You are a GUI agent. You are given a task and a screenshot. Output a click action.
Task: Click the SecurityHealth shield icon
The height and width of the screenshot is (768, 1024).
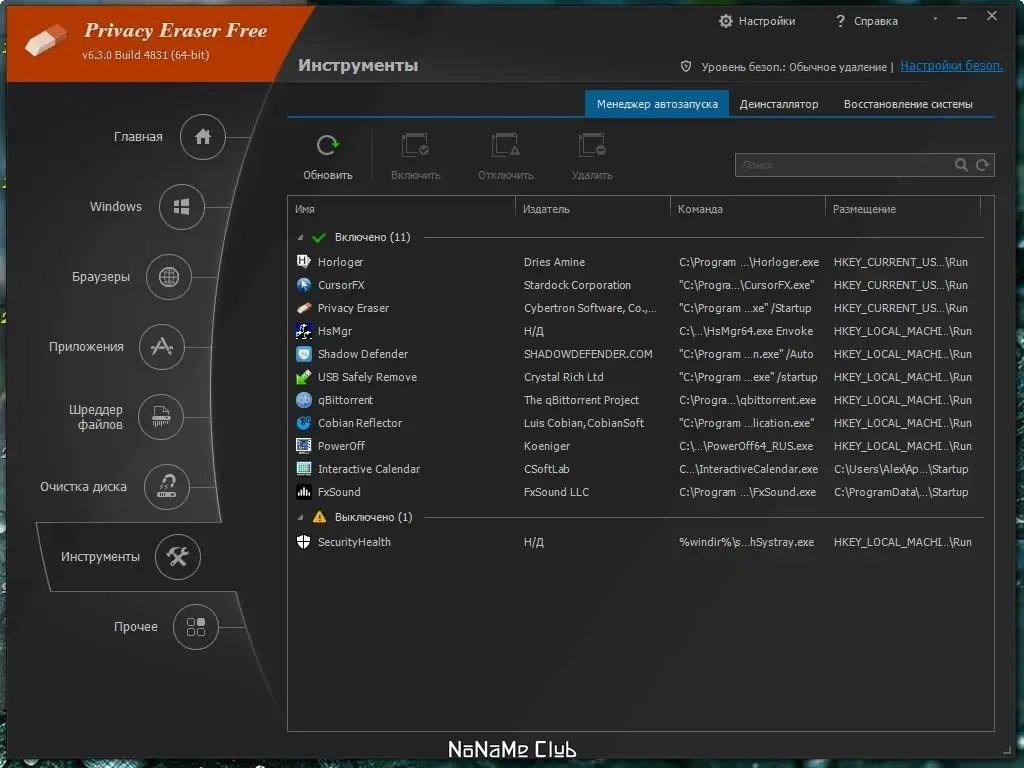click(304, 542)
